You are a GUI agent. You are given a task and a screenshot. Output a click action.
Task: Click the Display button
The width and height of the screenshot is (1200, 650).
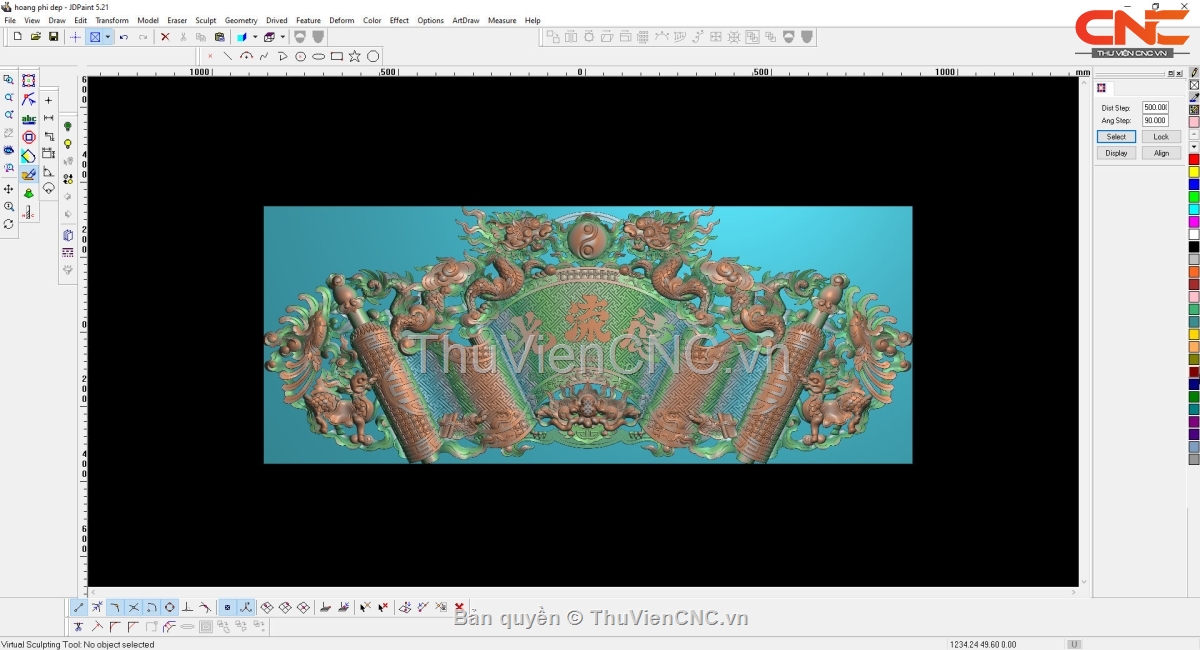coord(1116,153)
